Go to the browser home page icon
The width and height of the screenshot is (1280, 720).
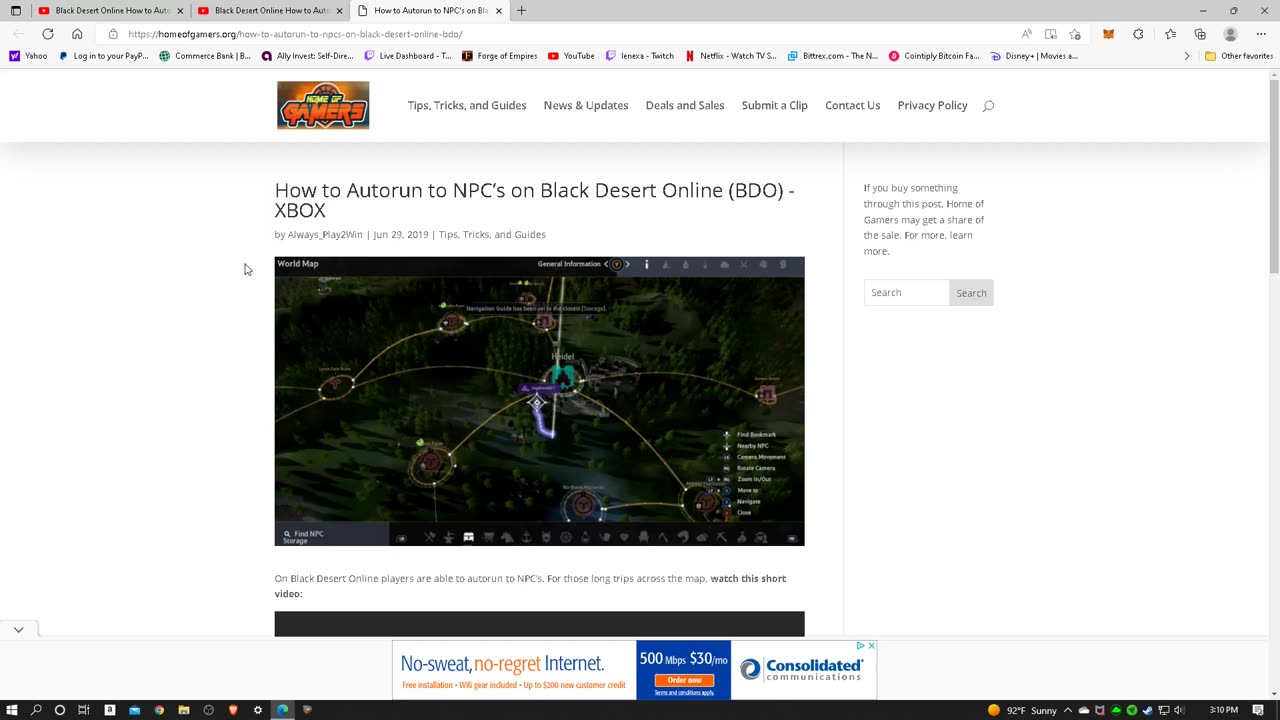click(x=77, y=34)
